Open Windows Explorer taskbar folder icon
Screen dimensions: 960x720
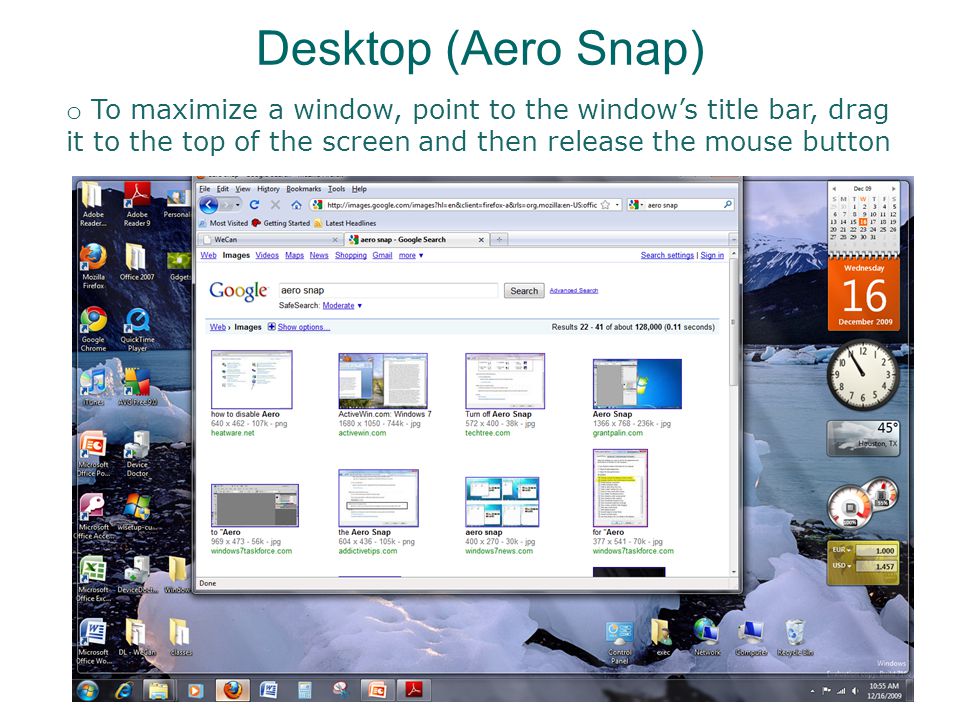(x=159, y=691)
